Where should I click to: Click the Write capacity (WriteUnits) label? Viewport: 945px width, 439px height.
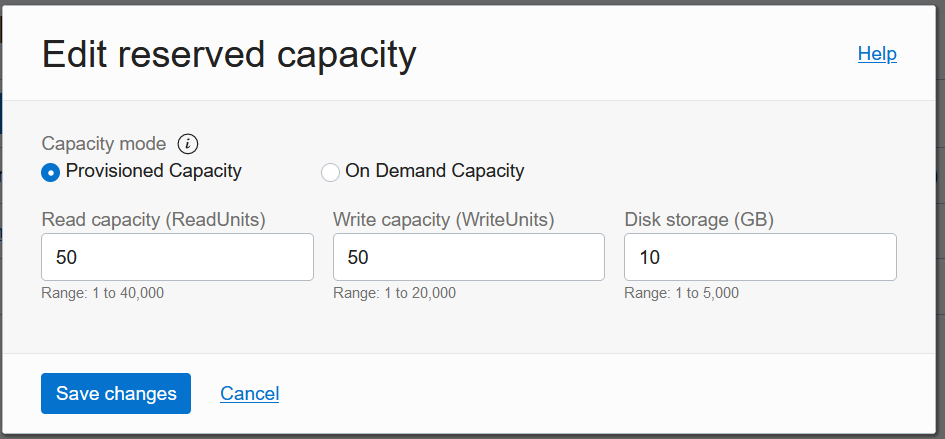coord(443,219)
